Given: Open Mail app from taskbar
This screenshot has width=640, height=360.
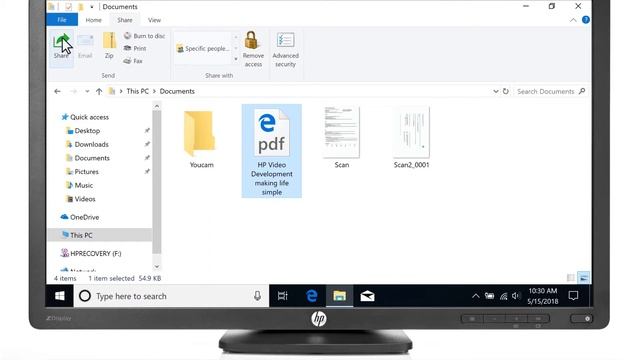Looking at the screenshot, I should 367,296.
